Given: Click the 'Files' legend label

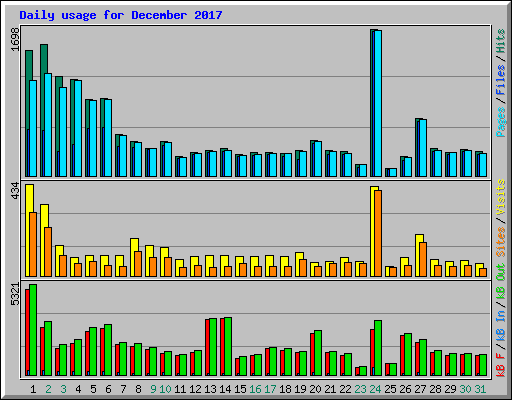Looking at the screenshot, I should tap(501, 80).
